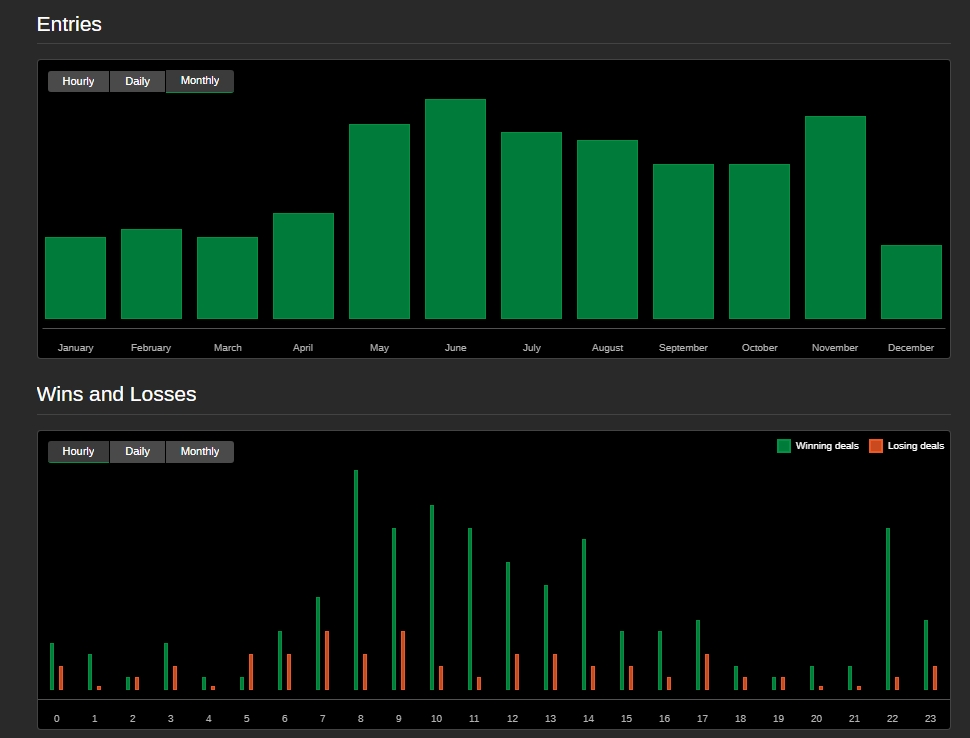The width and height of the screenshot is (970, 738).
Task: Click the January bar in Entries chart
Action: click(75, 278)
